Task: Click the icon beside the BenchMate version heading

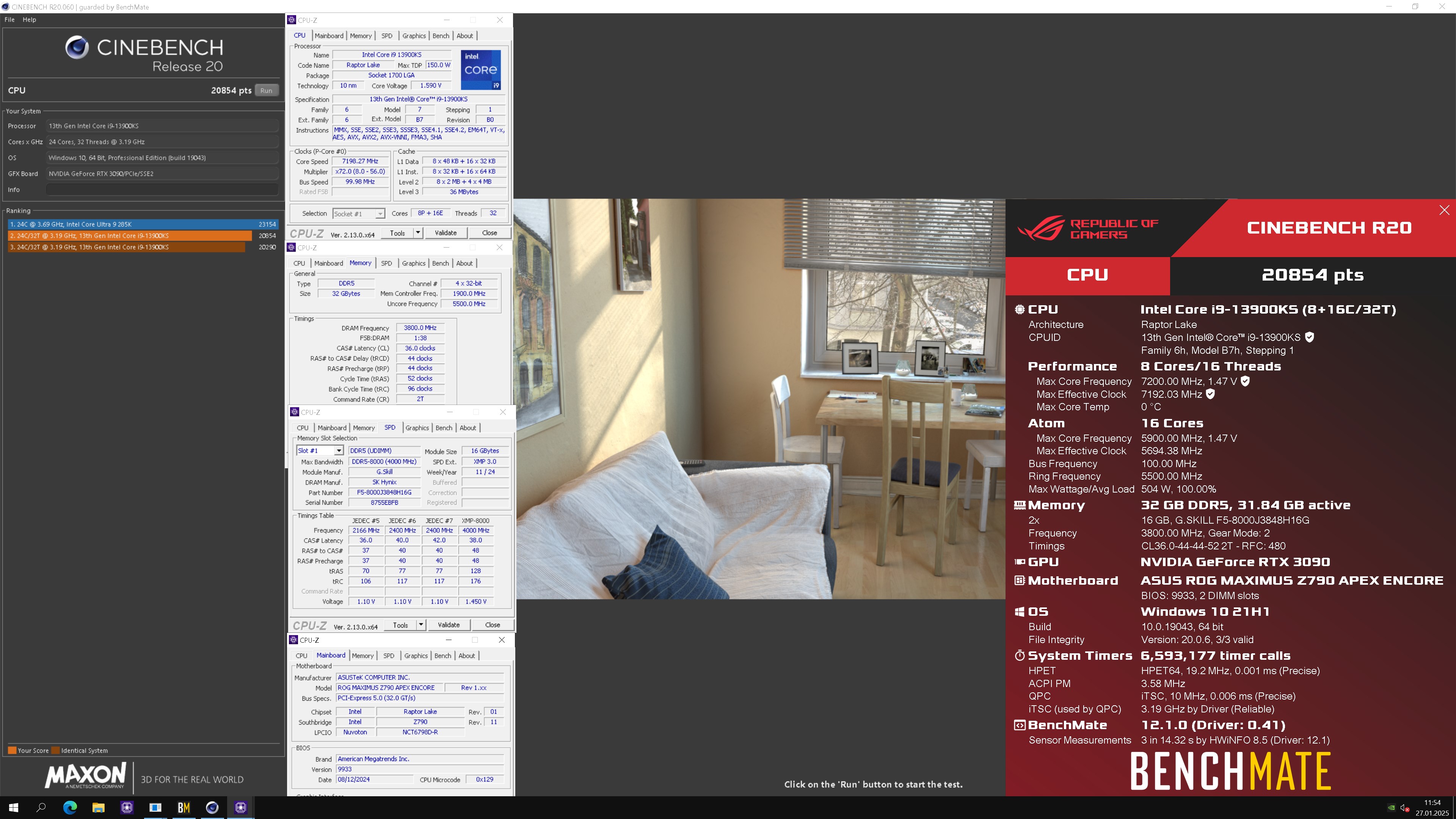Action: coord(1019,725)
